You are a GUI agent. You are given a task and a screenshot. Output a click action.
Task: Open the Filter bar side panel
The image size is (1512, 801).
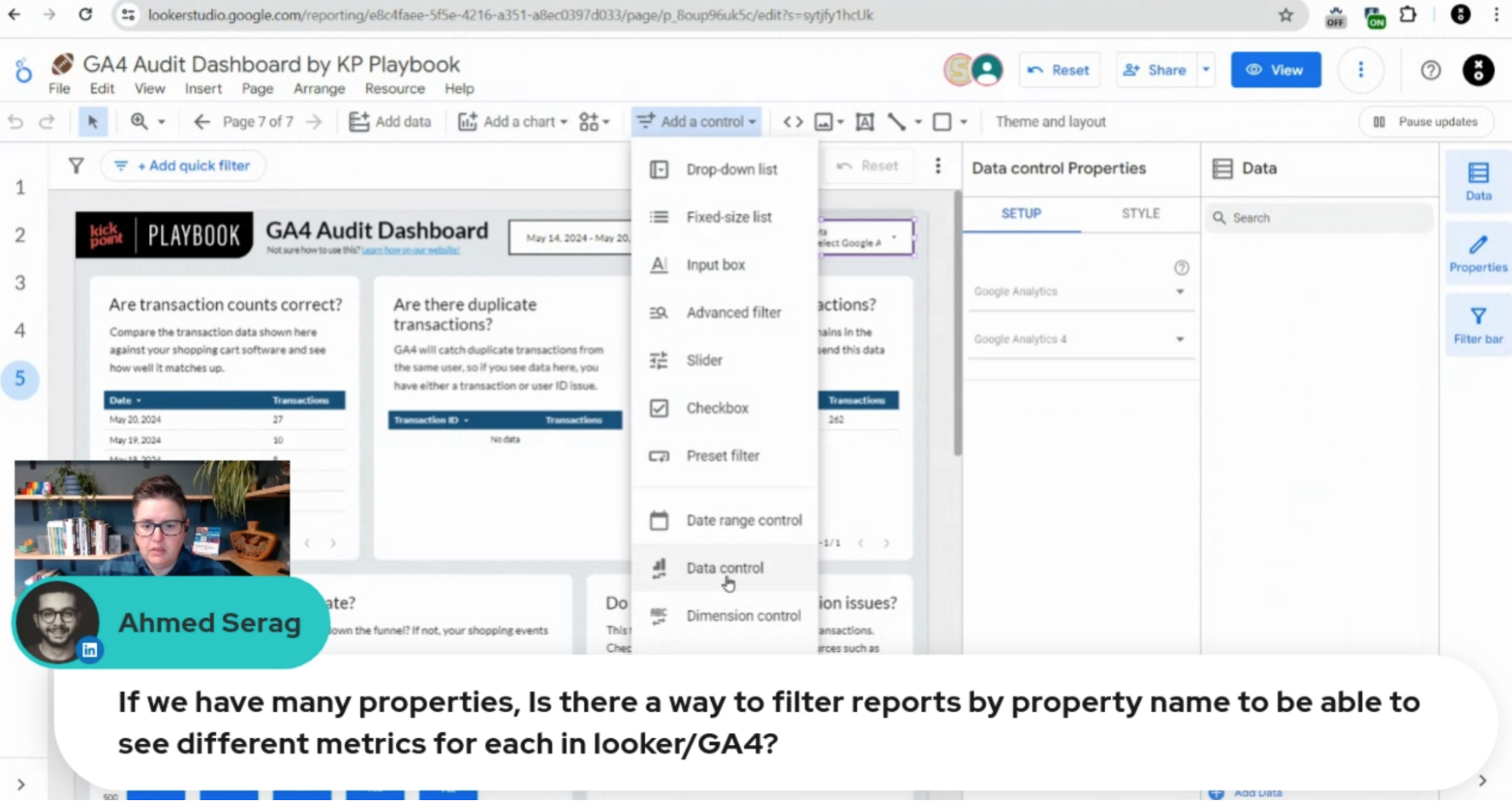(1478, 325)
